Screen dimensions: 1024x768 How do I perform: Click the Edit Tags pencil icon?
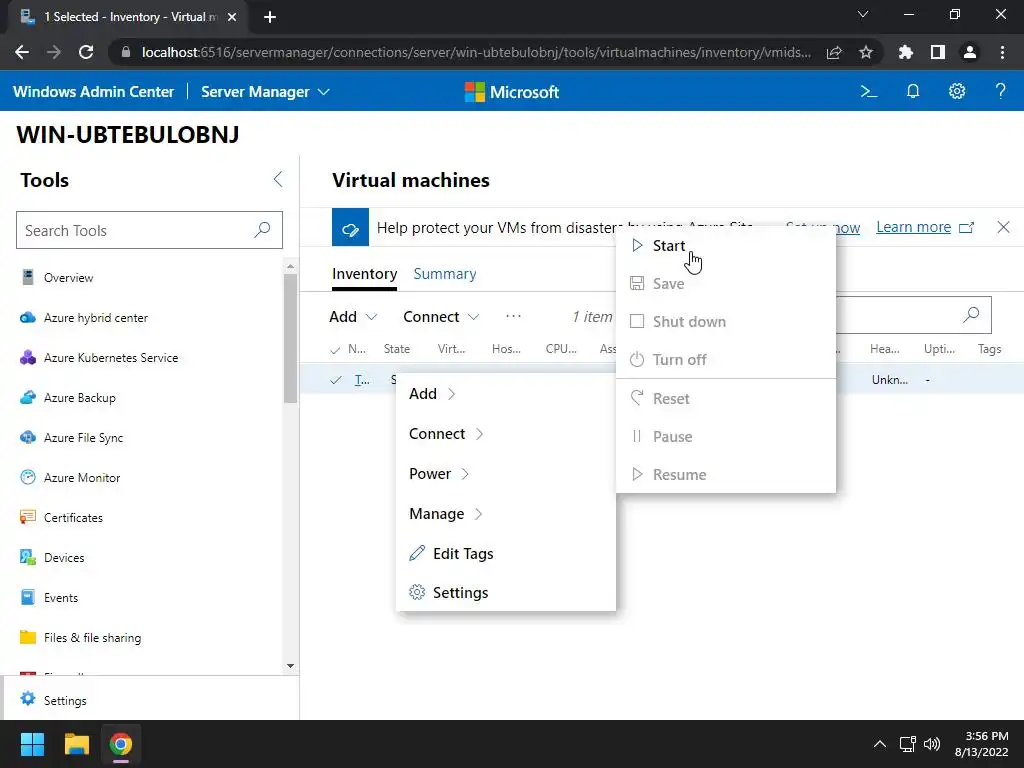[417, 553]
